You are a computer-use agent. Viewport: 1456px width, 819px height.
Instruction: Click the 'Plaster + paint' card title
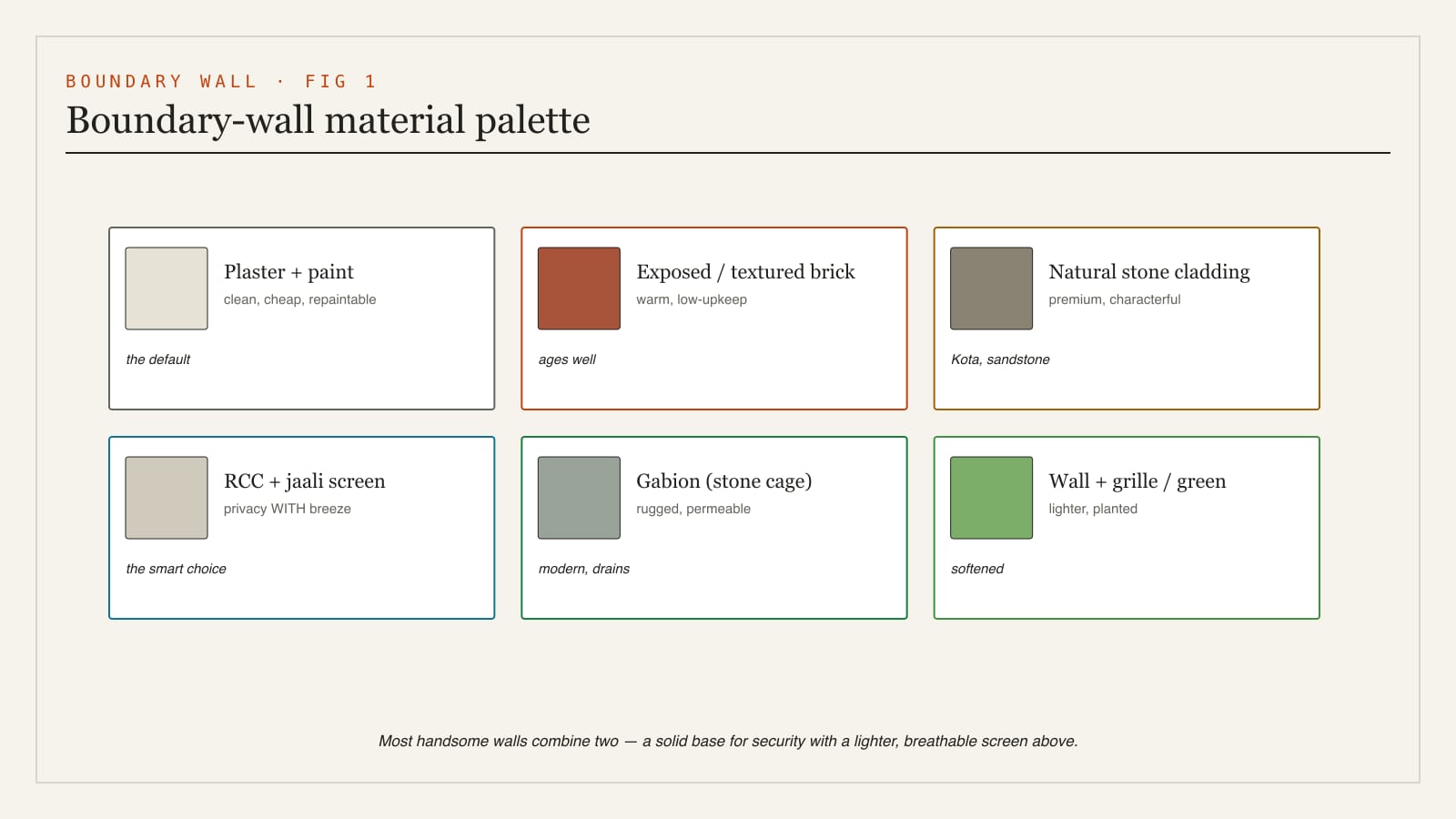click(288, 272)
